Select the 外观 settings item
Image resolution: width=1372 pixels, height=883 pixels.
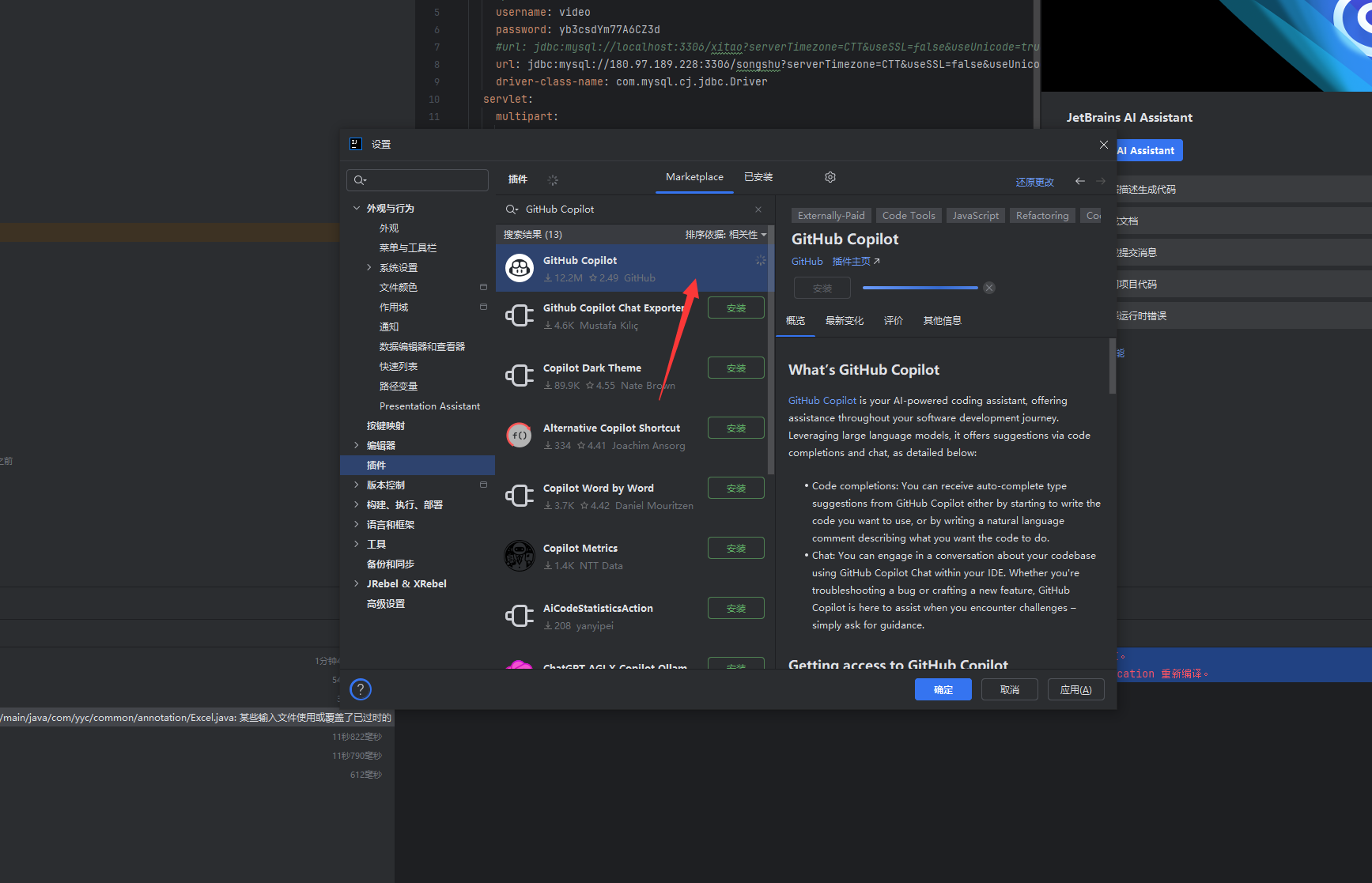click(x=389, y=228)
